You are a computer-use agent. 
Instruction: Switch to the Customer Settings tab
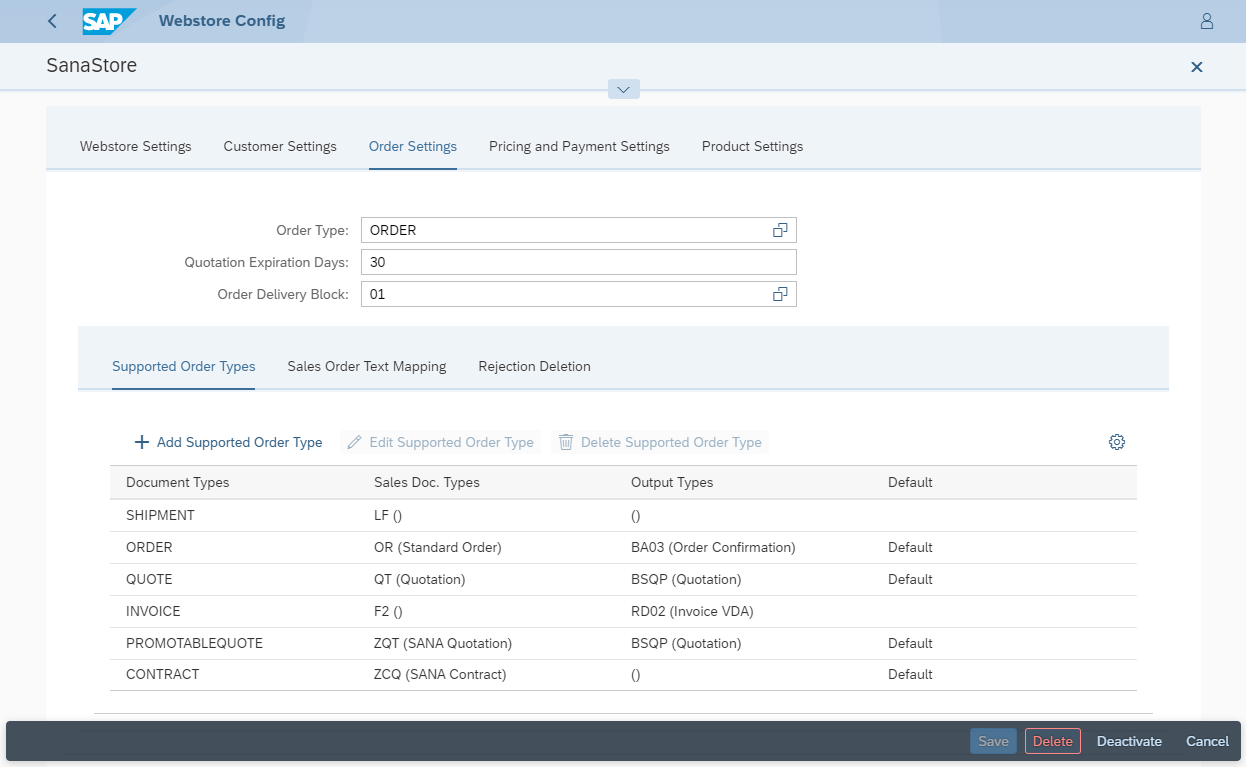click(x=280, y=146)
